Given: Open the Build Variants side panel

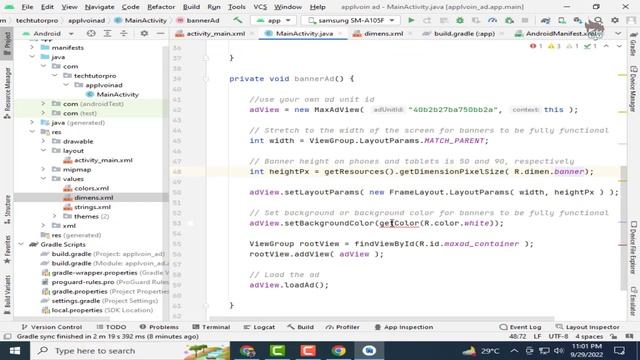Looking at the screenshot, I should (x=7, y=294).
